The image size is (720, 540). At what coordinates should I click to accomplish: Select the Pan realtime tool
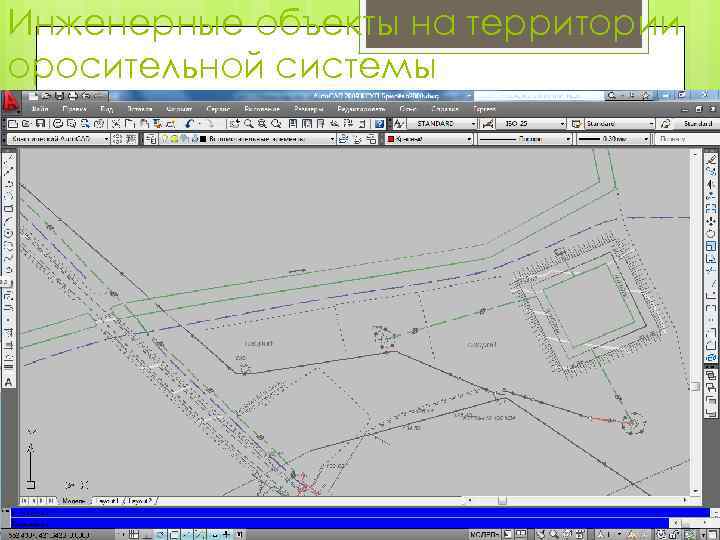(235, 124)
